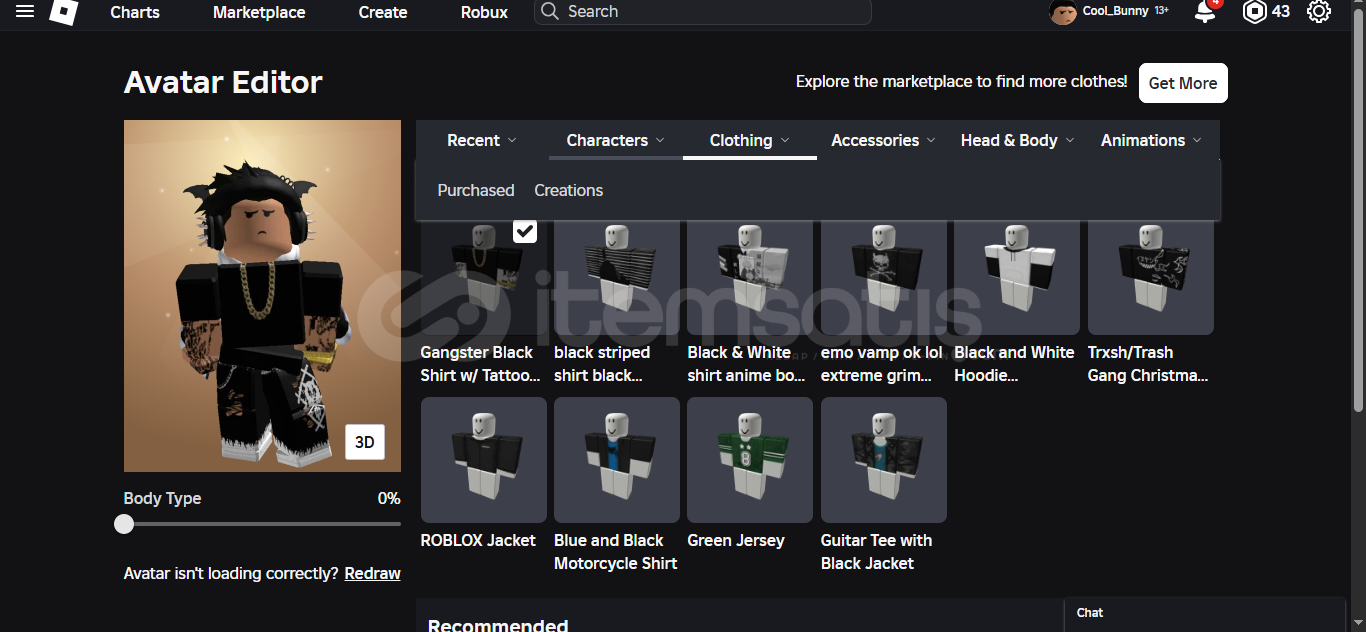Adjust the Body Type slider handle
The width and height of the screenshot is (1366, 632).
(124, 524)
